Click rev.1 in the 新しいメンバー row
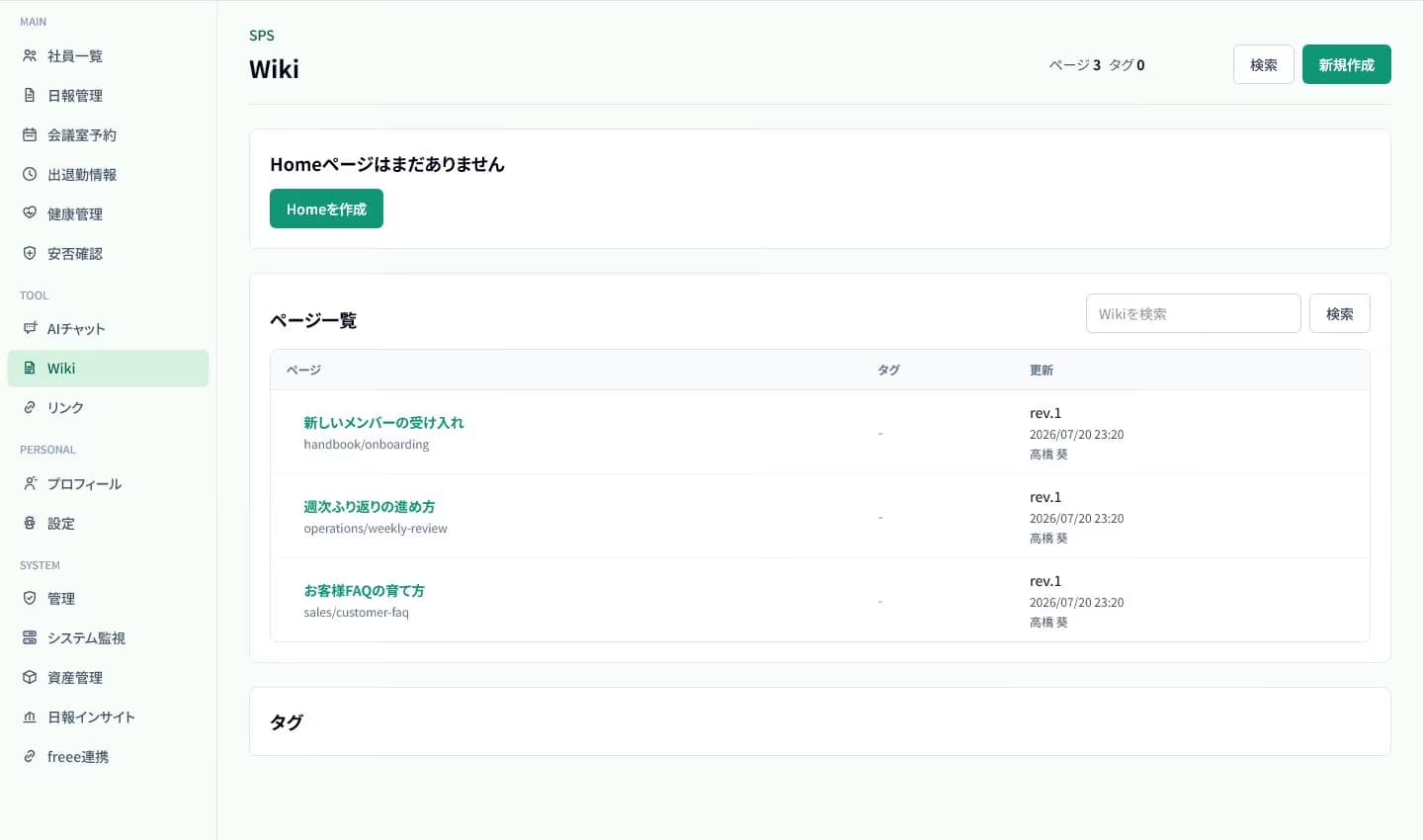The width and height of the screenshot is (1423, 840). (1046, 413)
